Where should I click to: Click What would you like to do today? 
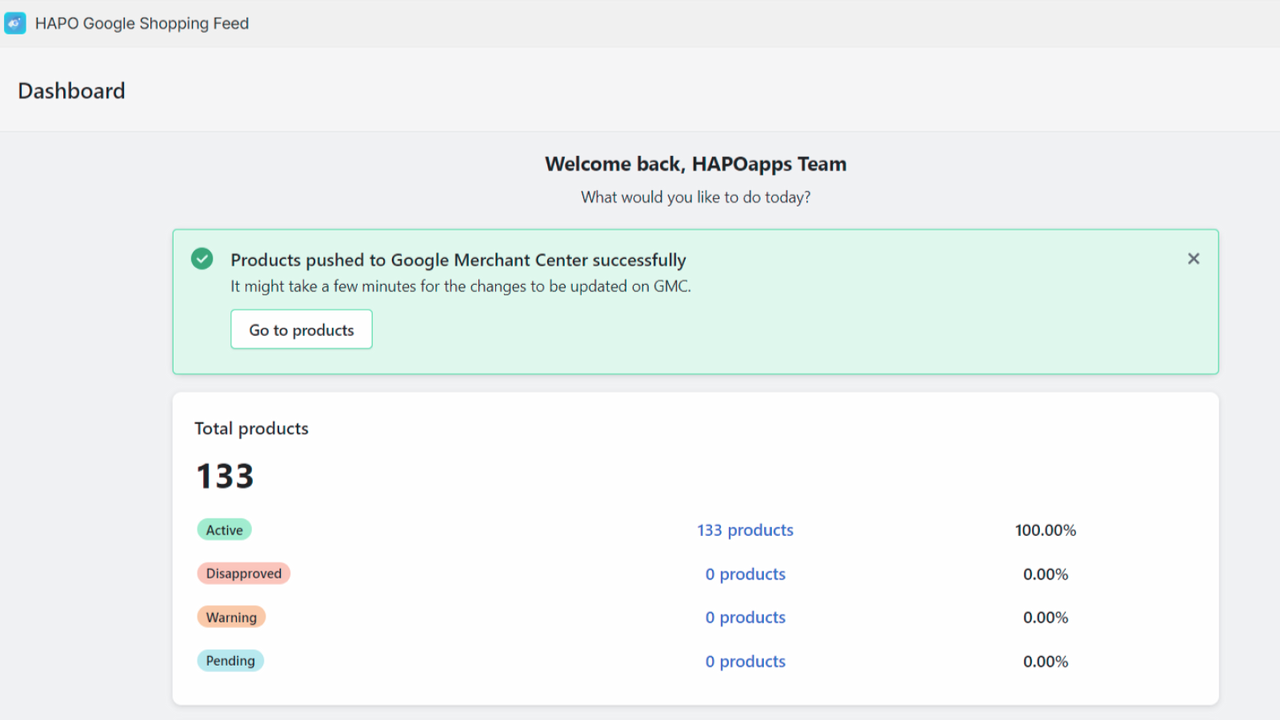696,197
